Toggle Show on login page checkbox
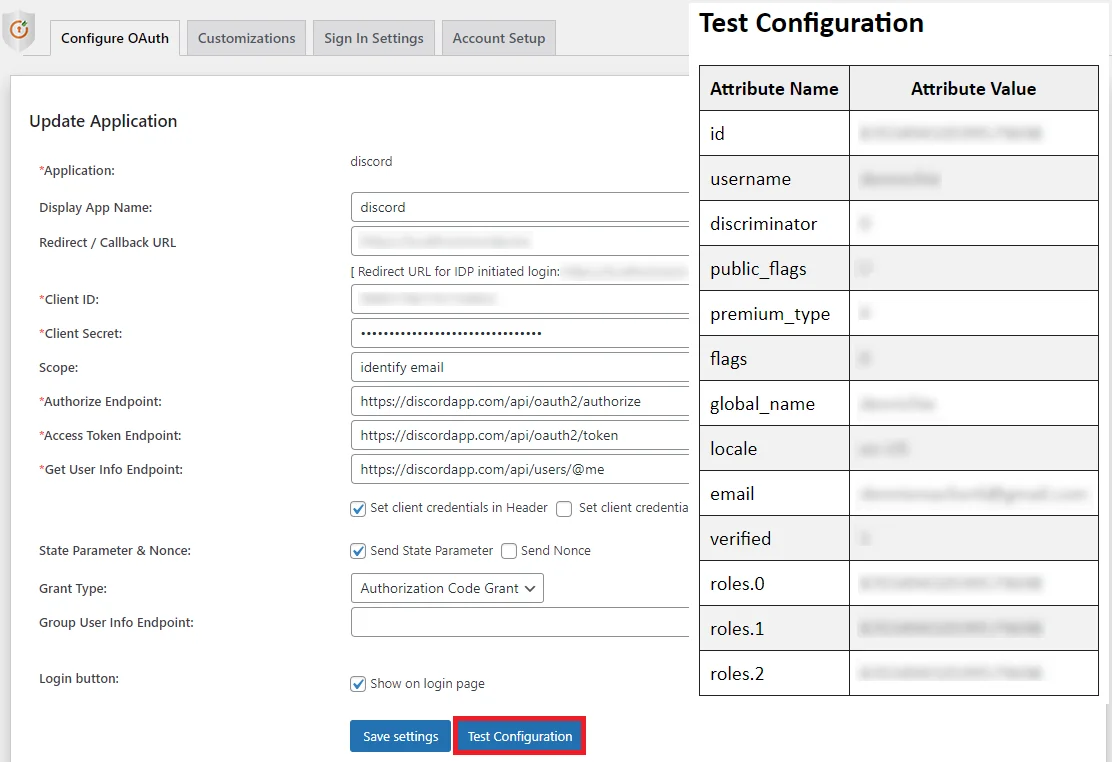This screenshot has width=1112, height=762. (358, 684)
